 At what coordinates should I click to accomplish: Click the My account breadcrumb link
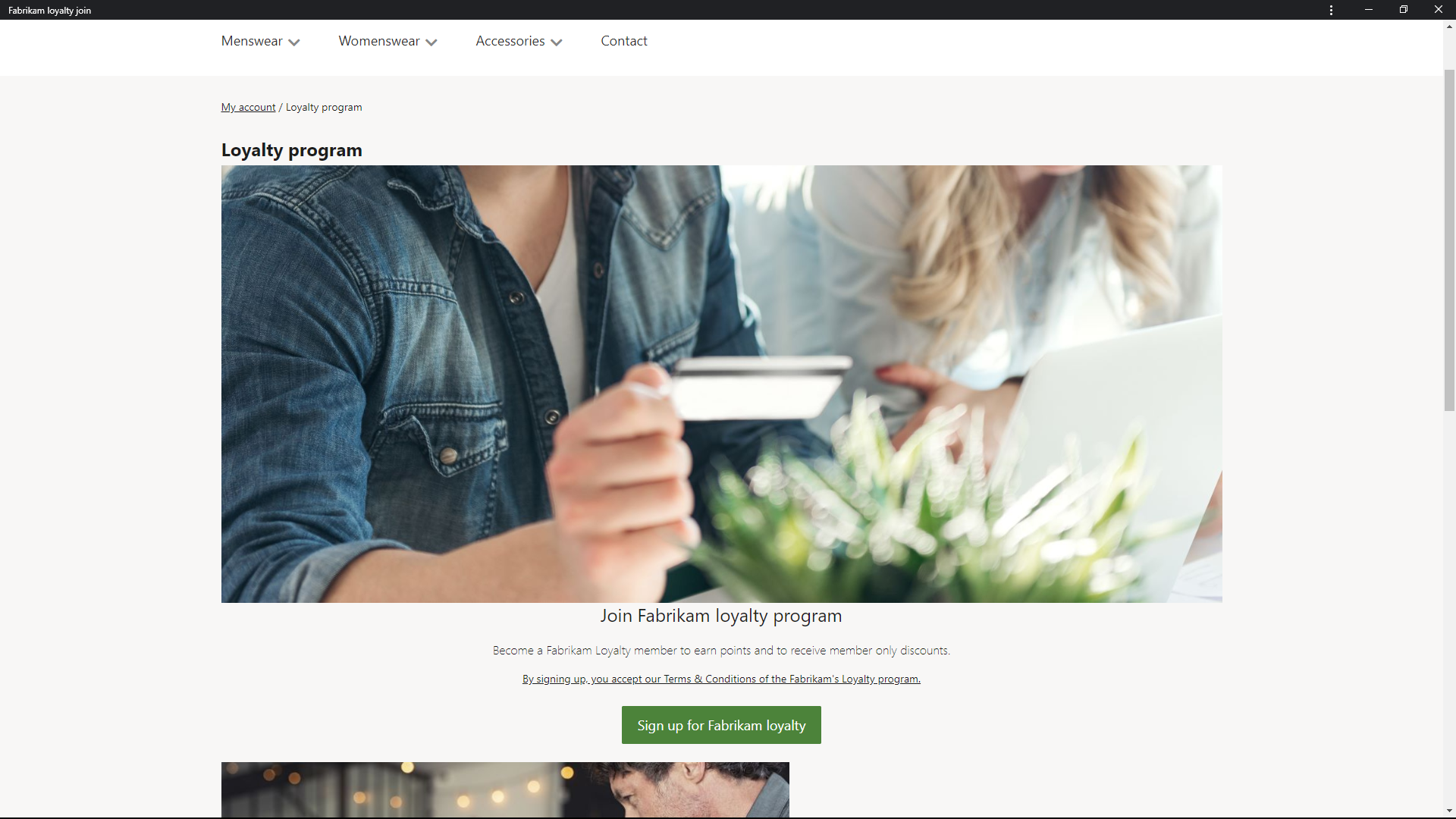coord(248,107)
